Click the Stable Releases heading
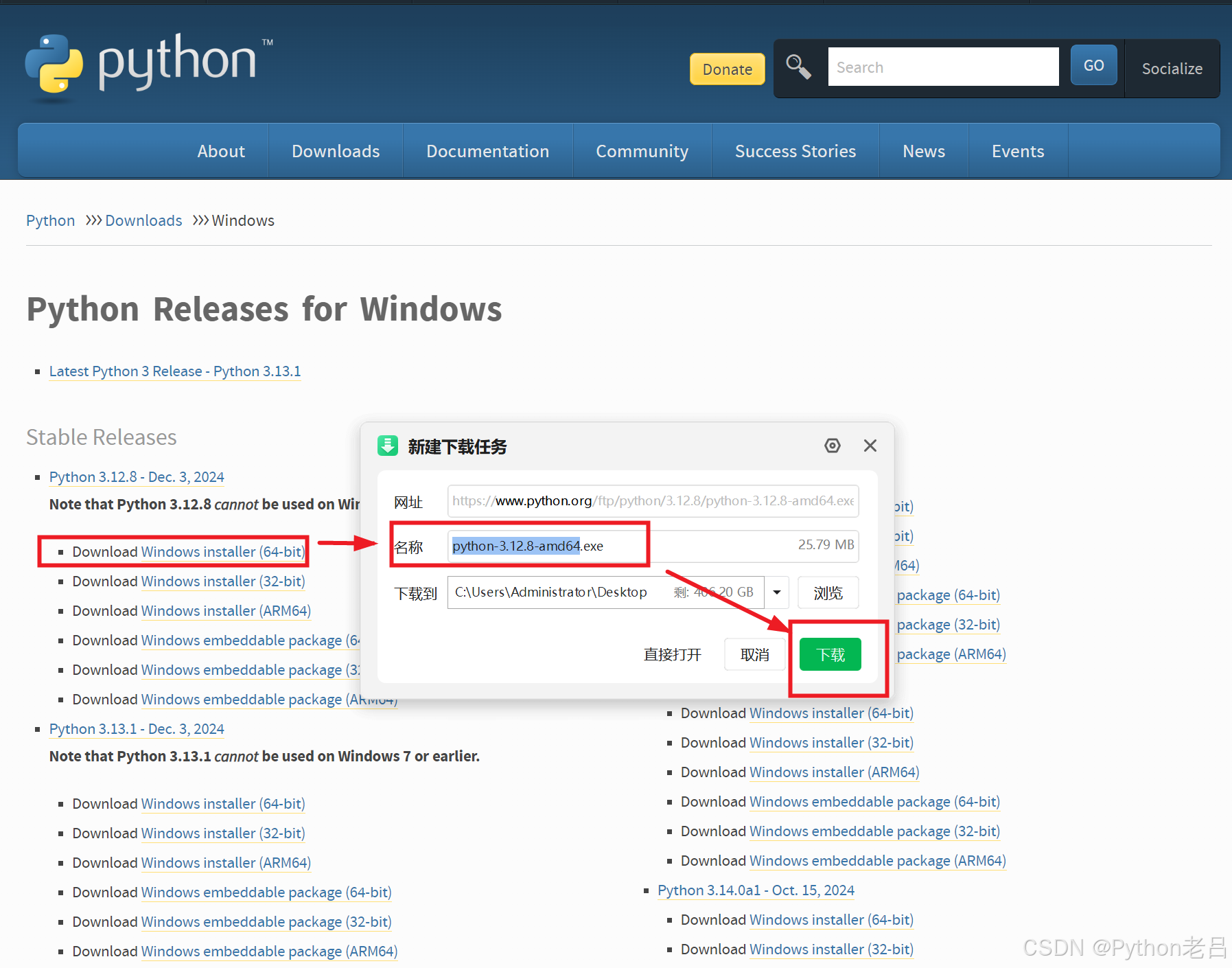 102,437
